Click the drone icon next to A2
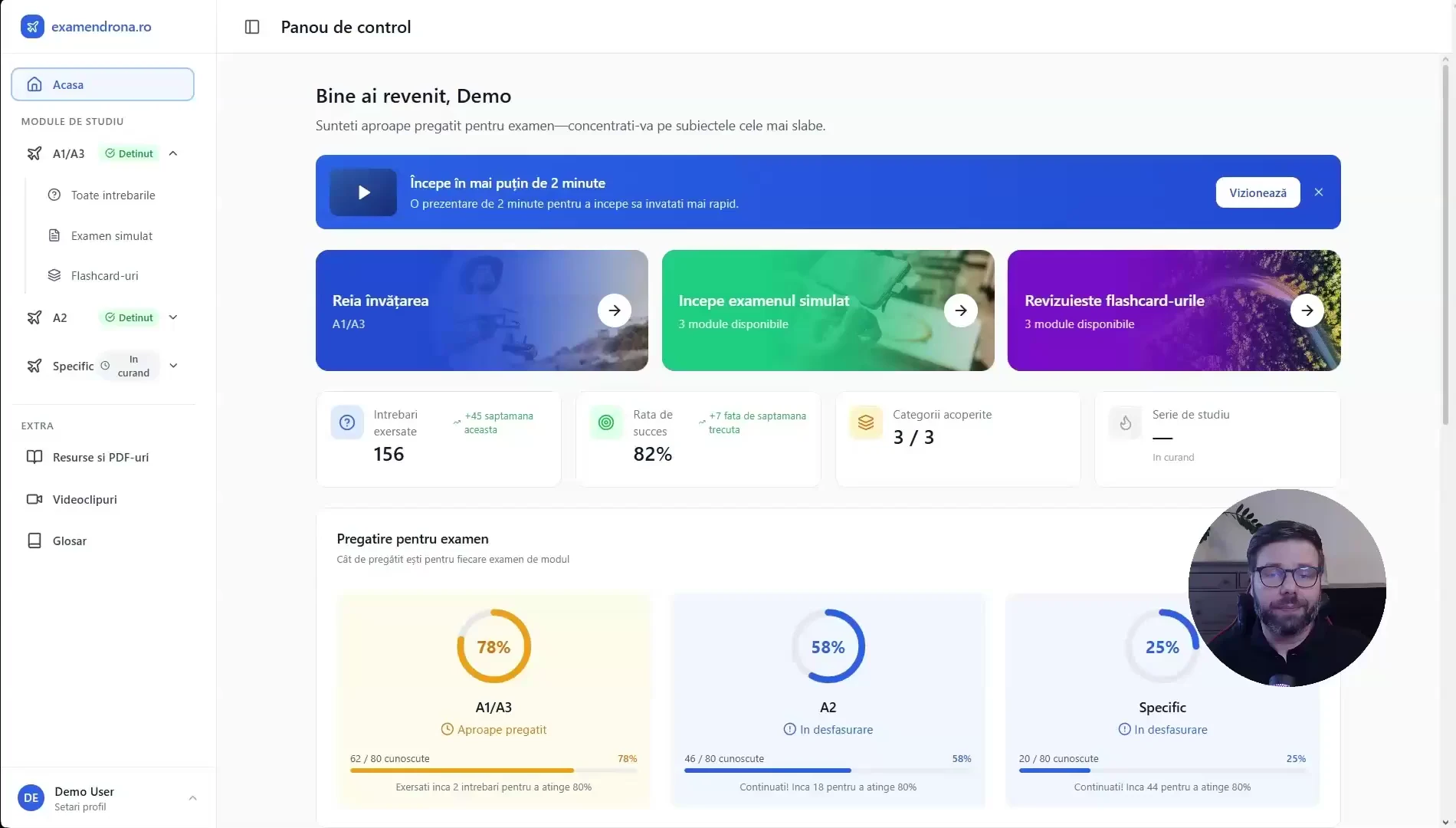This screenshot has height=828, width=1456. 34,317
